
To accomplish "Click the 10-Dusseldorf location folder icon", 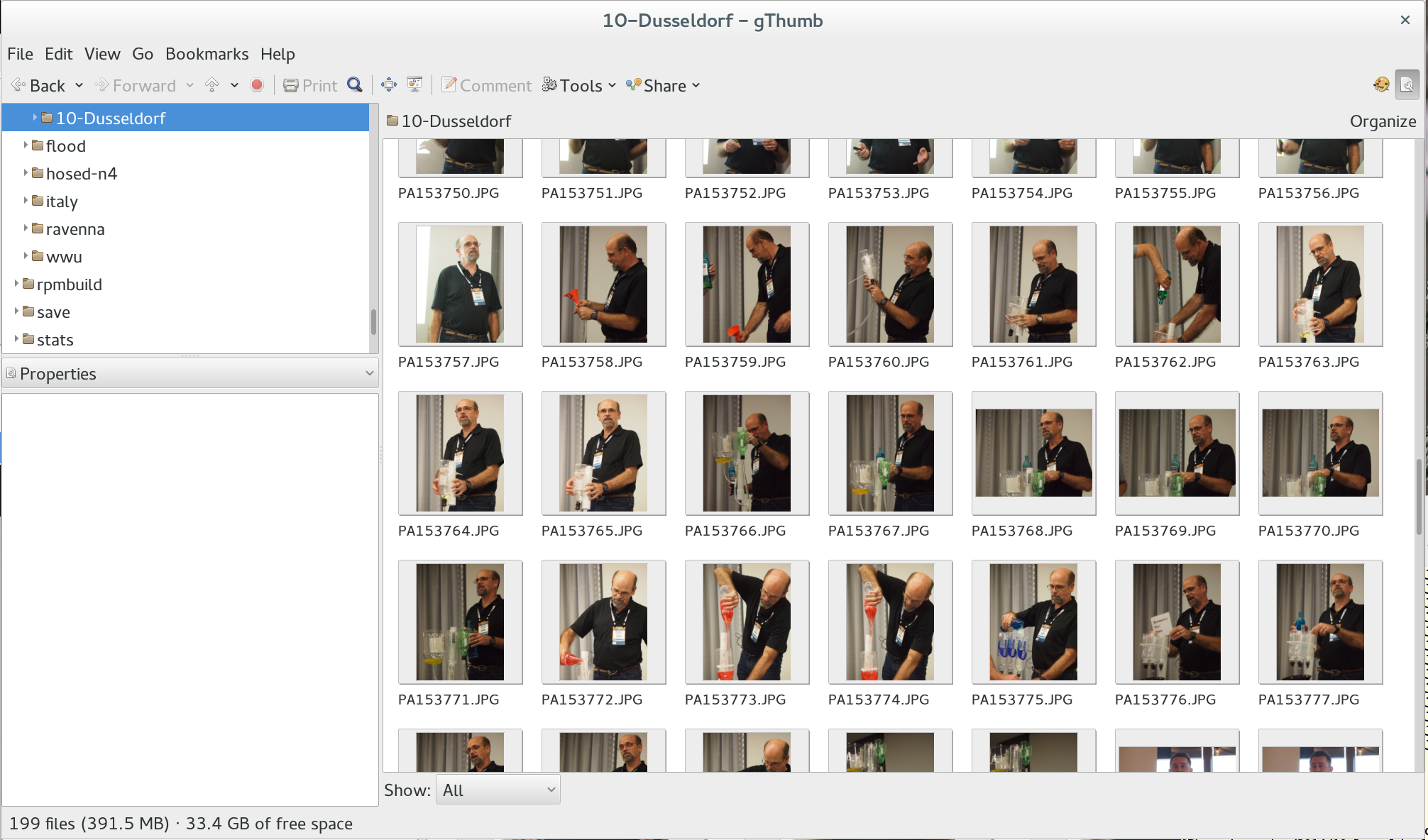I will [x=392, y=121].
